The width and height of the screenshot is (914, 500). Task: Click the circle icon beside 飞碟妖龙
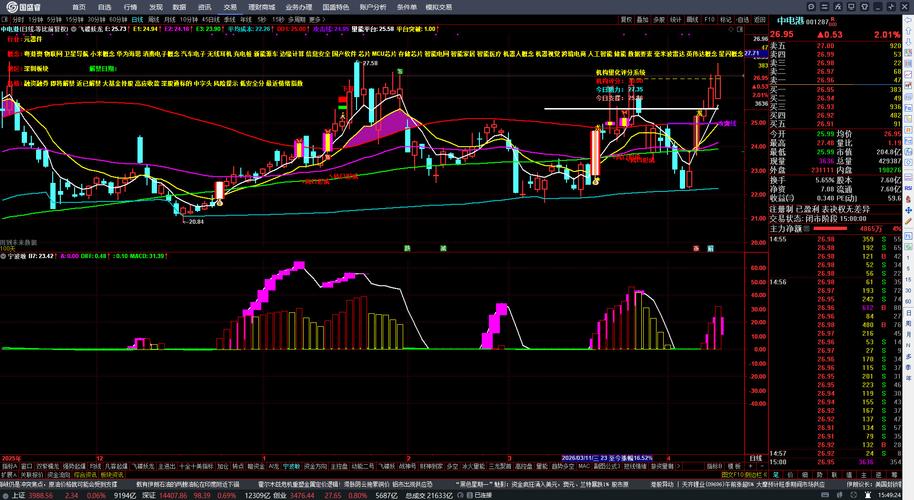(x=74, y=29)
